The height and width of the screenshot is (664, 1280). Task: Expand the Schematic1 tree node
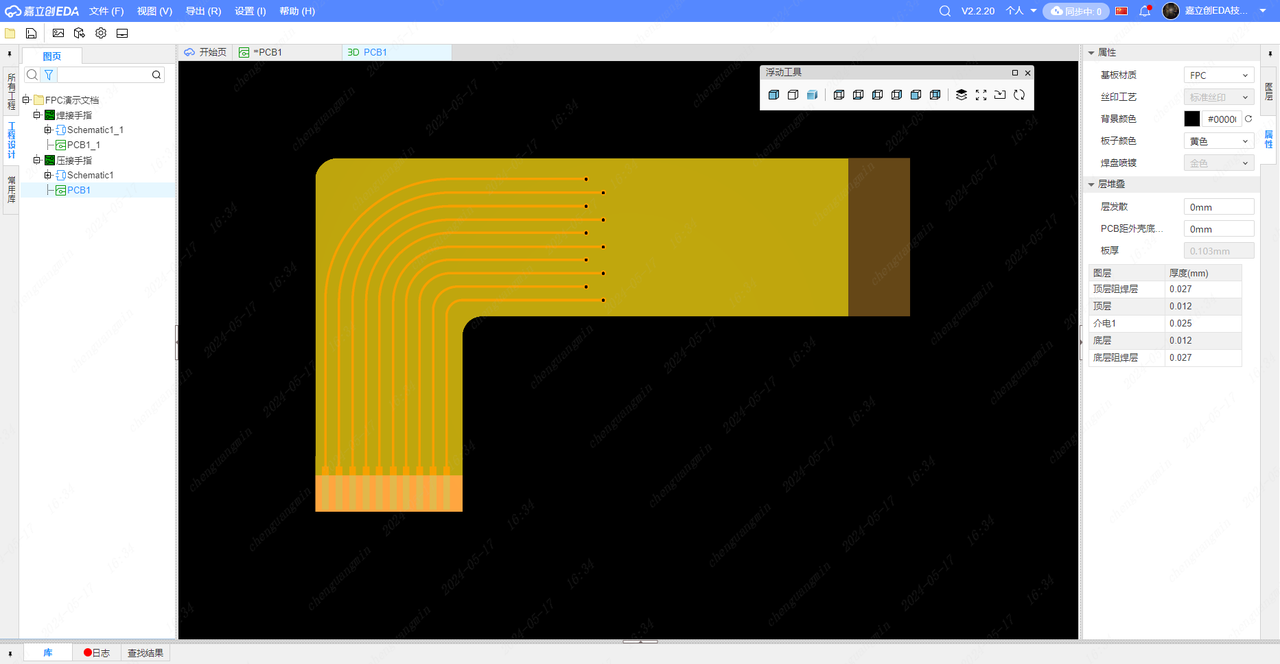[x=47, y=175]
